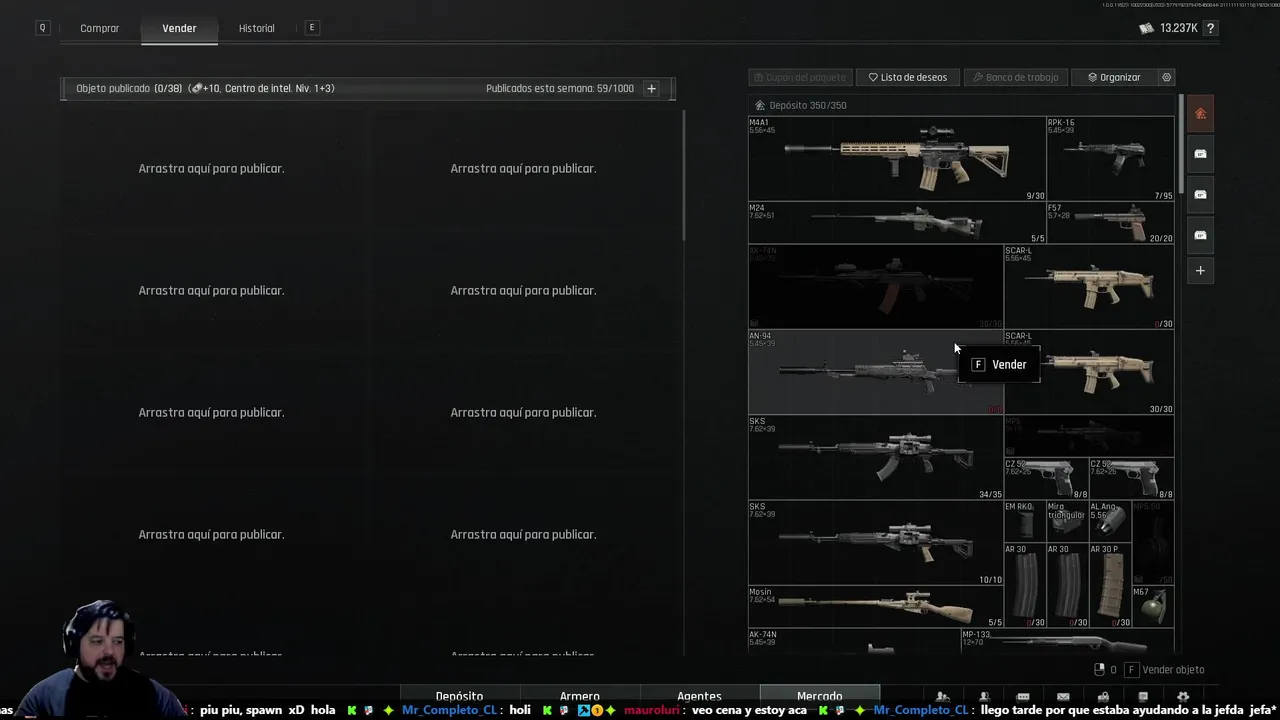The width and height of the screenshot is (1280, 720).
Task: Click Publicados esta semana: 59/1000 text
Action: 560,88
